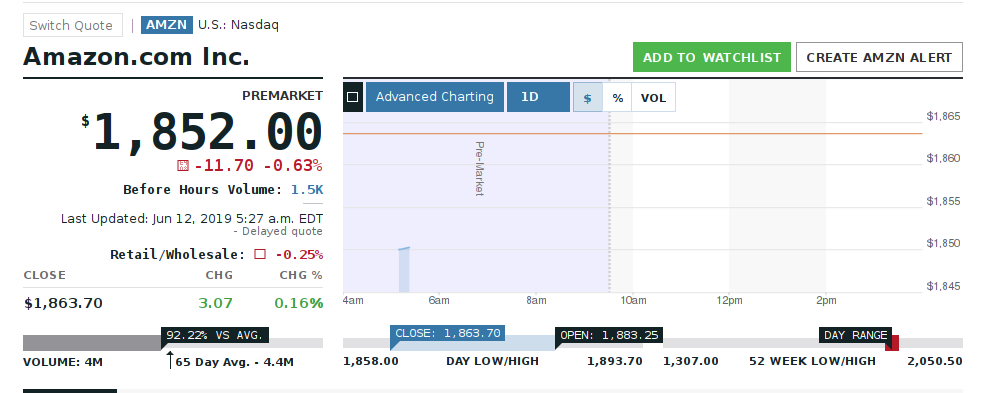
Task: Click the OPEN: 1,883.25 flag marker
Action: point(609,335)
